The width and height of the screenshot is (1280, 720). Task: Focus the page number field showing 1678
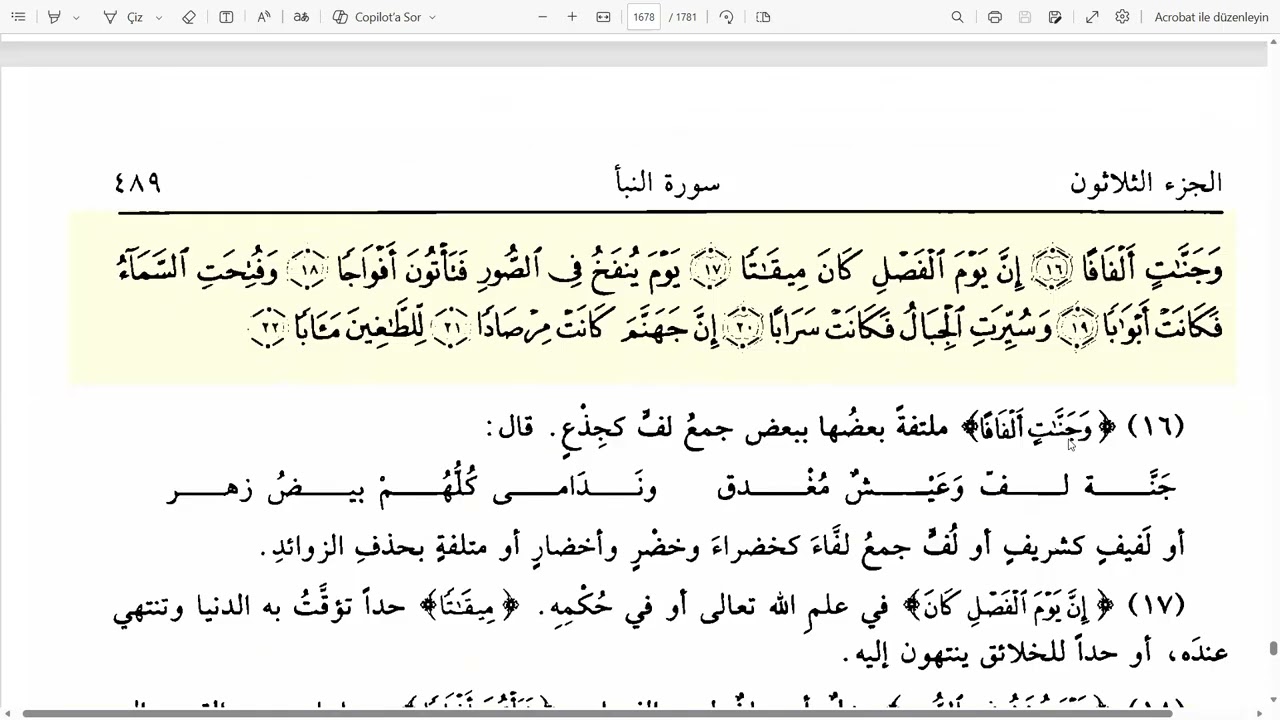644,17
